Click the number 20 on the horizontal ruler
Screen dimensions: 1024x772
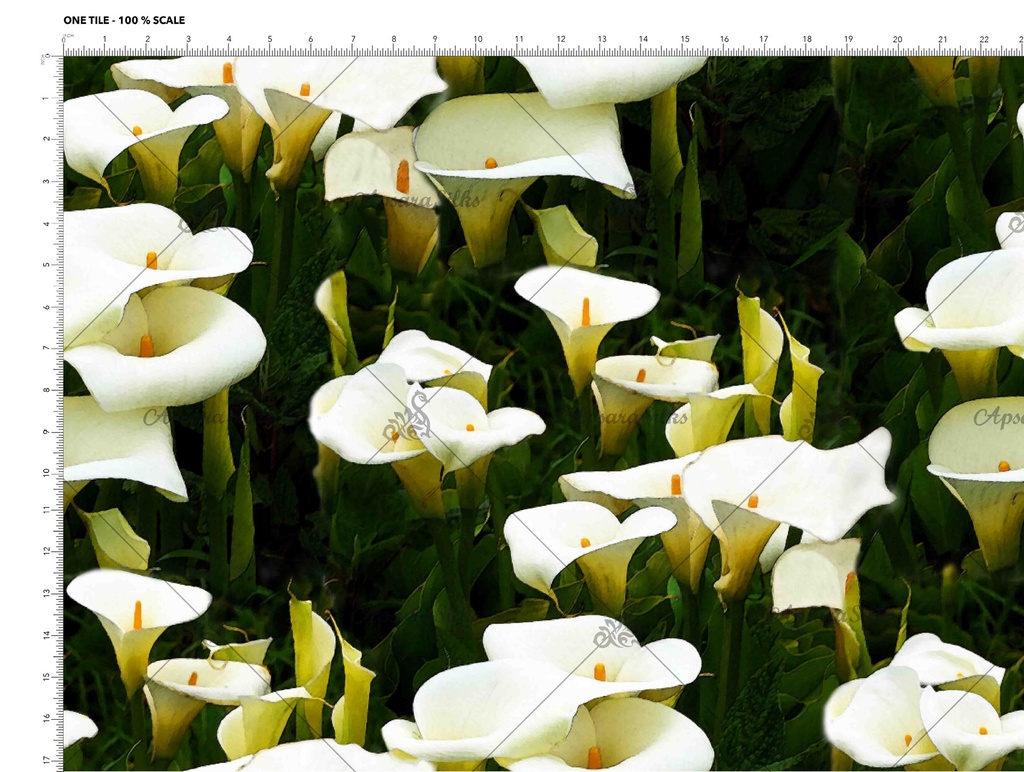click(897, 39)
